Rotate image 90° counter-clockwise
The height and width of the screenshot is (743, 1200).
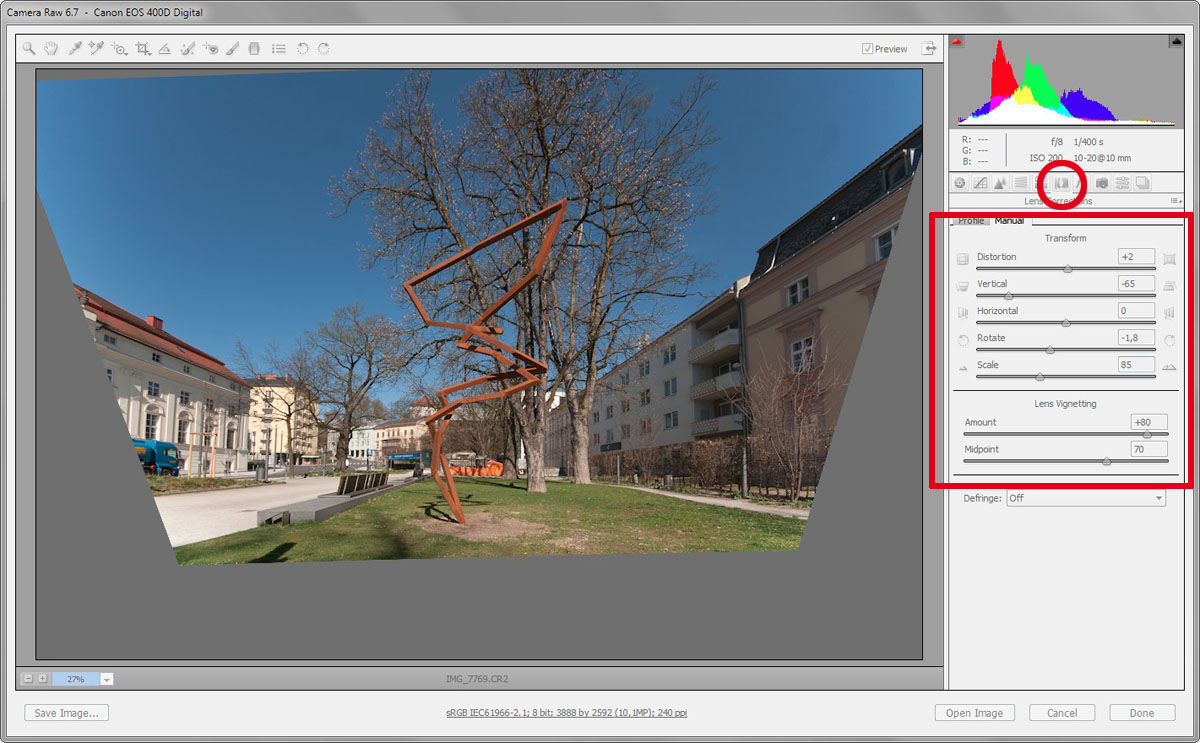click(x=302, y=48)
